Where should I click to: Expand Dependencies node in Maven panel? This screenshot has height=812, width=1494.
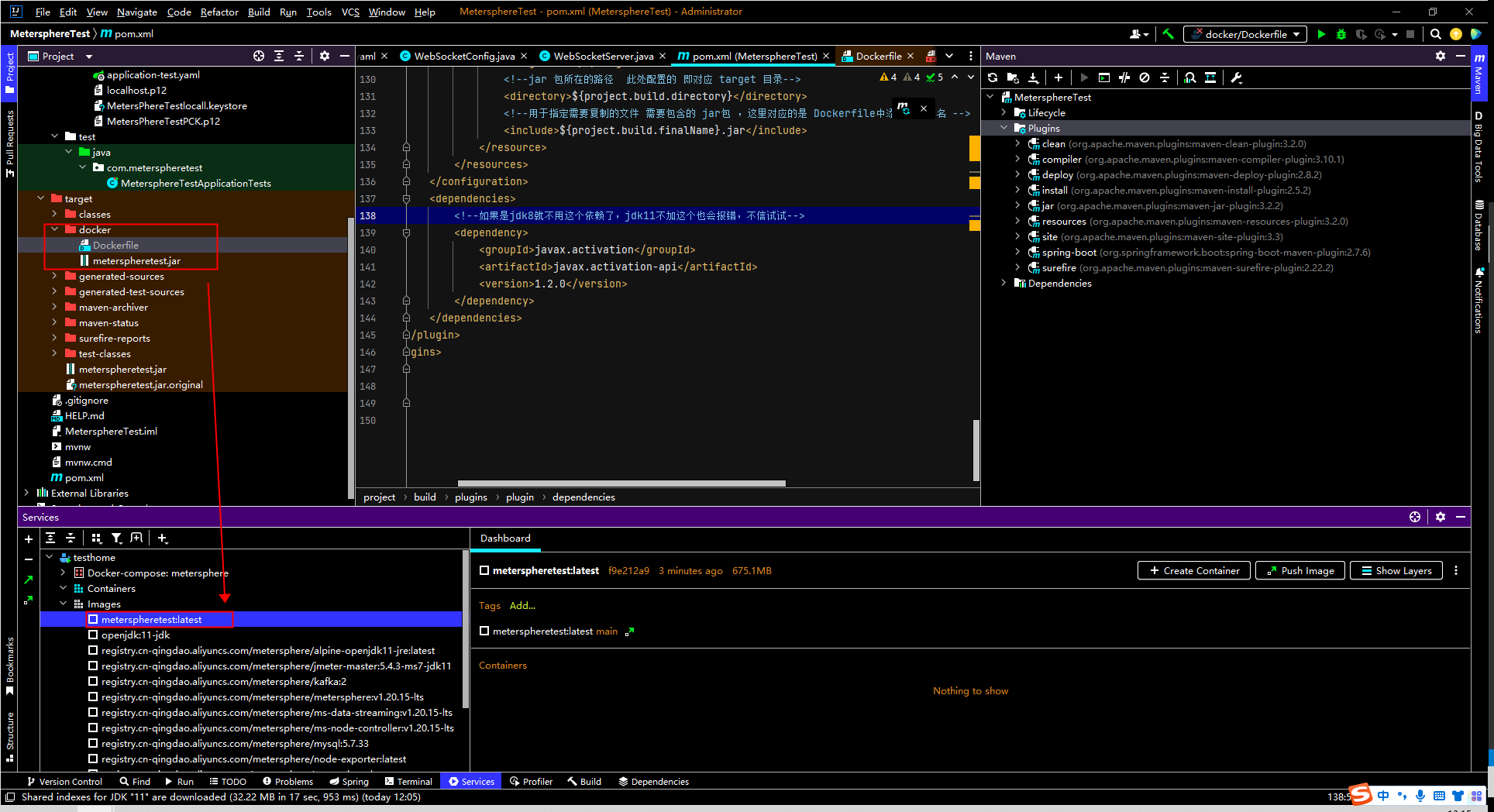pyautogui.click(x=1004, y=283)
